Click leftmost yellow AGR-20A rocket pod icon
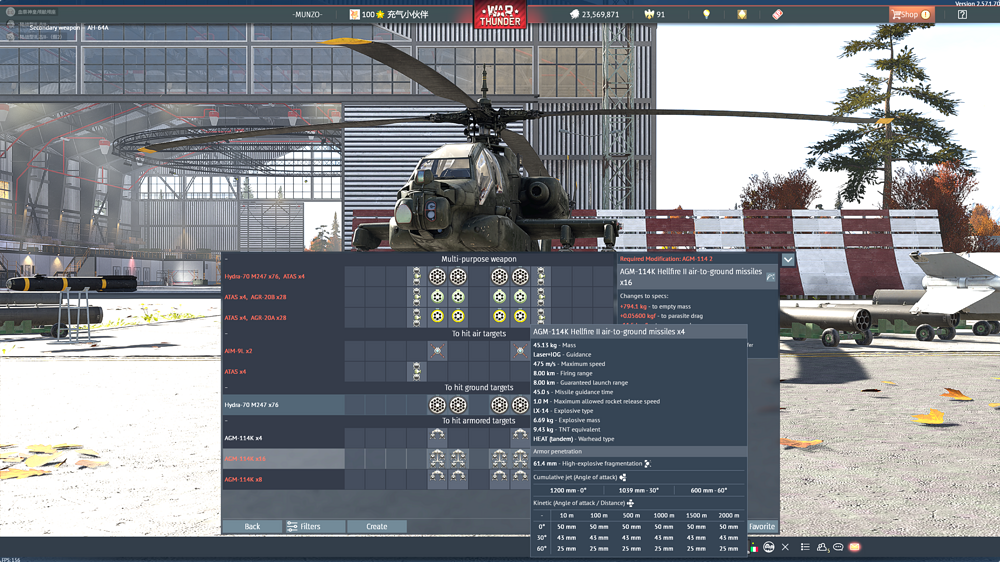Screen dimensions: 1000x562 click(x=437, y=316)
